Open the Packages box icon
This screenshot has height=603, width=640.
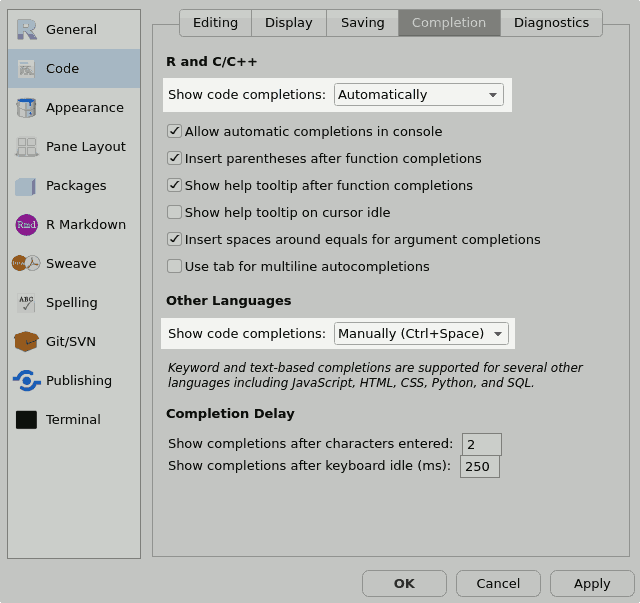coord(27,186)
